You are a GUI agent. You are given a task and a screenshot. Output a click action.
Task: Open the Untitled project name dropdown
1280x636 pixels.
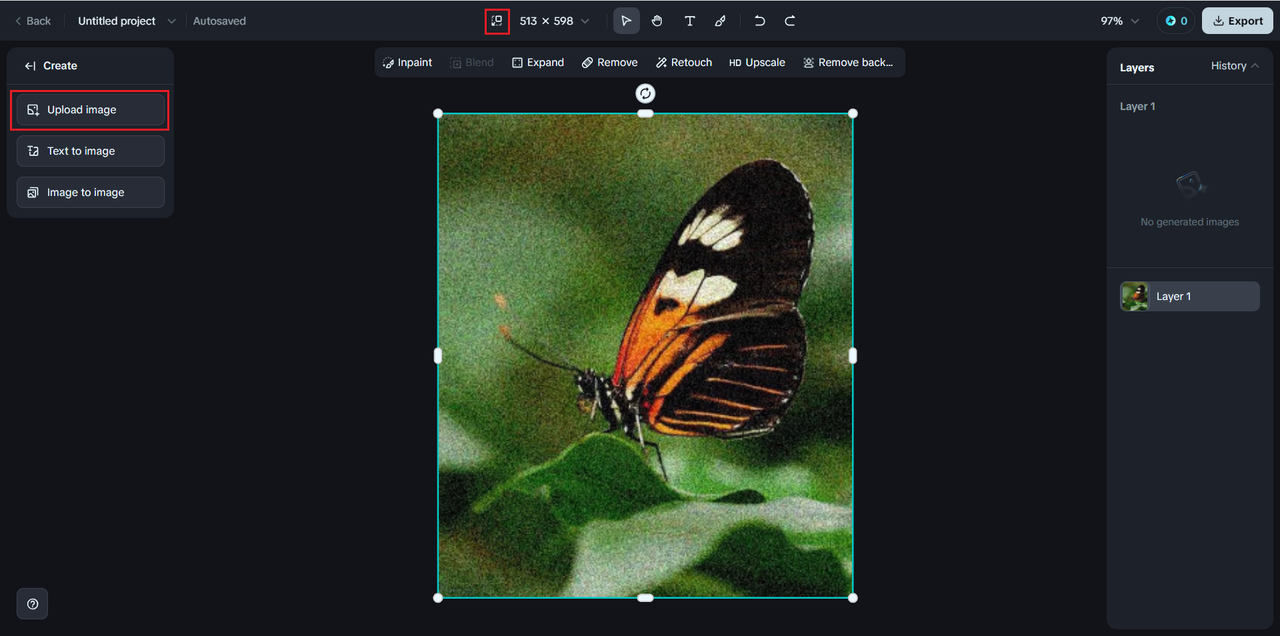(126, 21)
